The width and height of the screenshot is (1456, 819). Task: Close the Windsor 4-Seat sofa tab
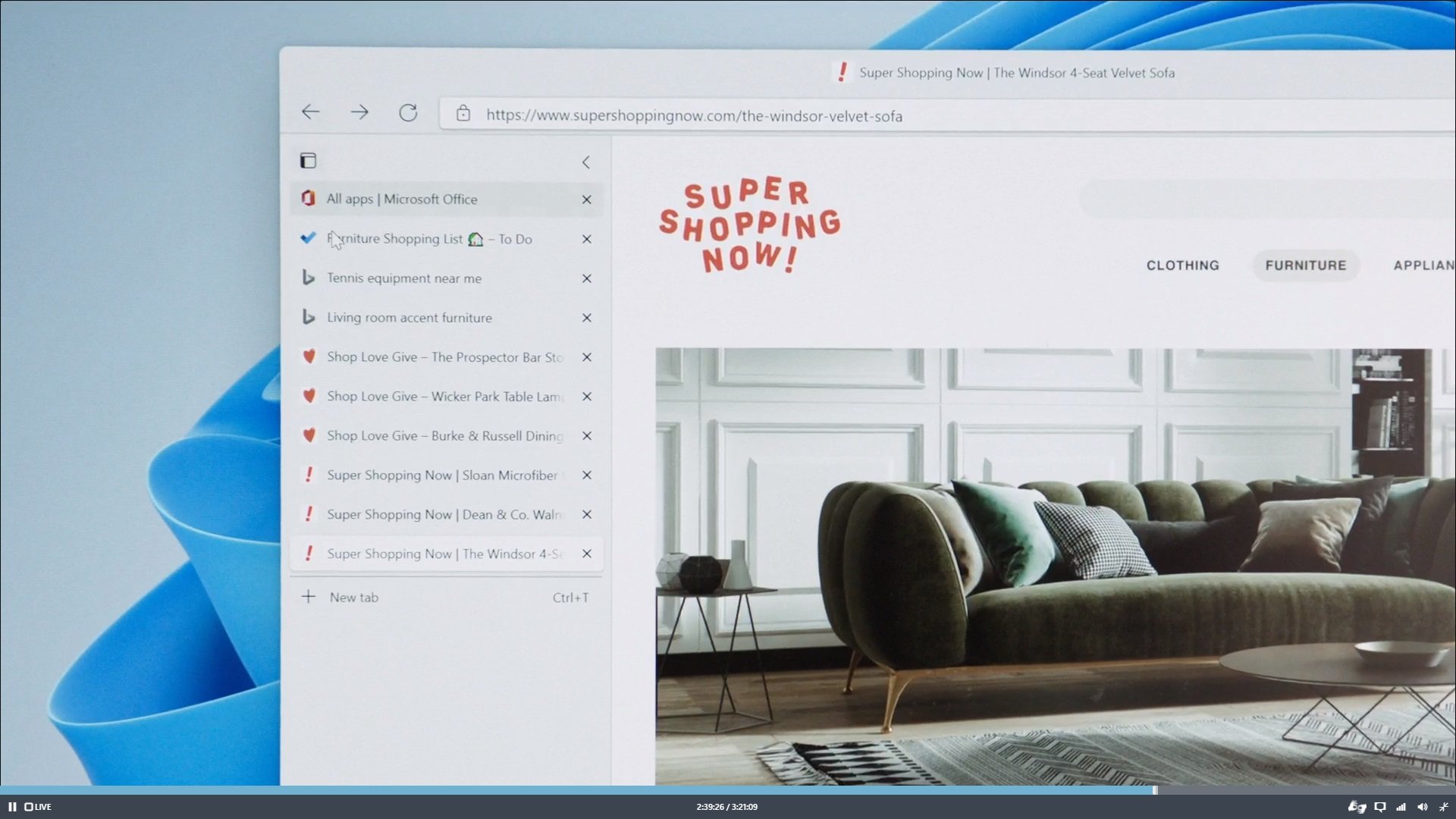pyautogui.click(x=586, y=554)
